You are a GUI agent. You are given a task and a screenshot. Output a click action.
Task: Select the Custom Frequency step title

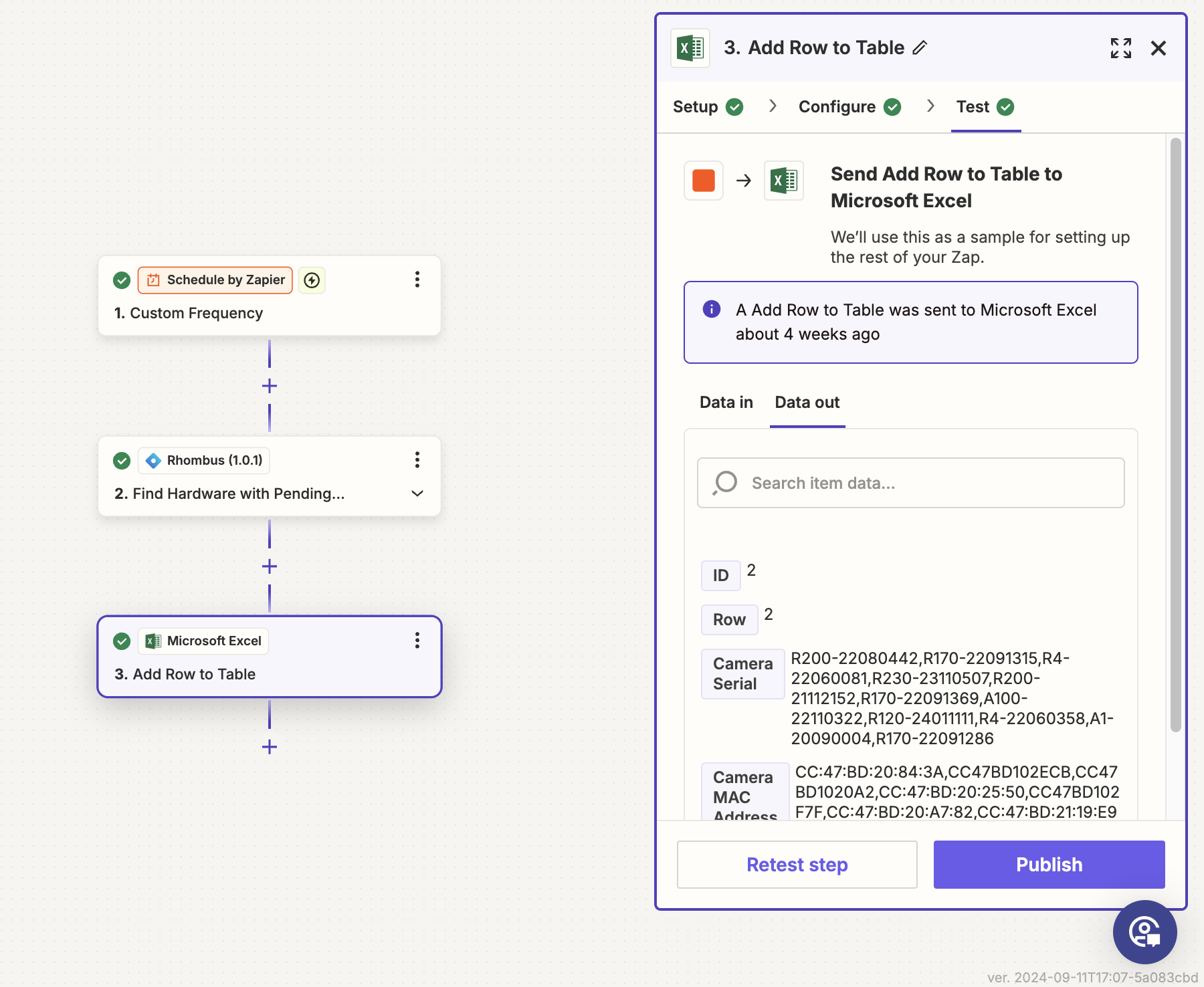click(189, 313)
